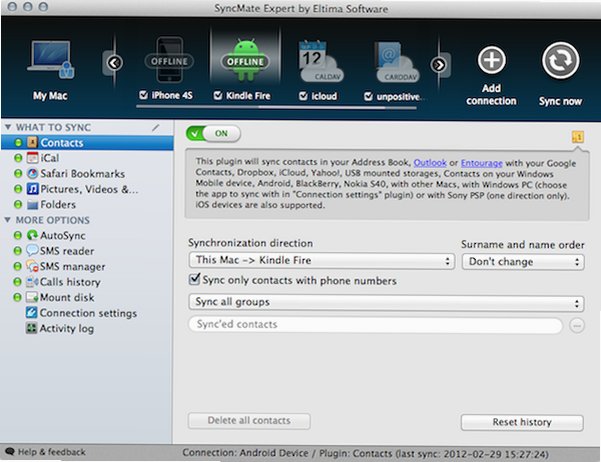Click the Help & feedback speech bubble icon
The width and height of the screenshot is (601, 462).
[10, 452]
